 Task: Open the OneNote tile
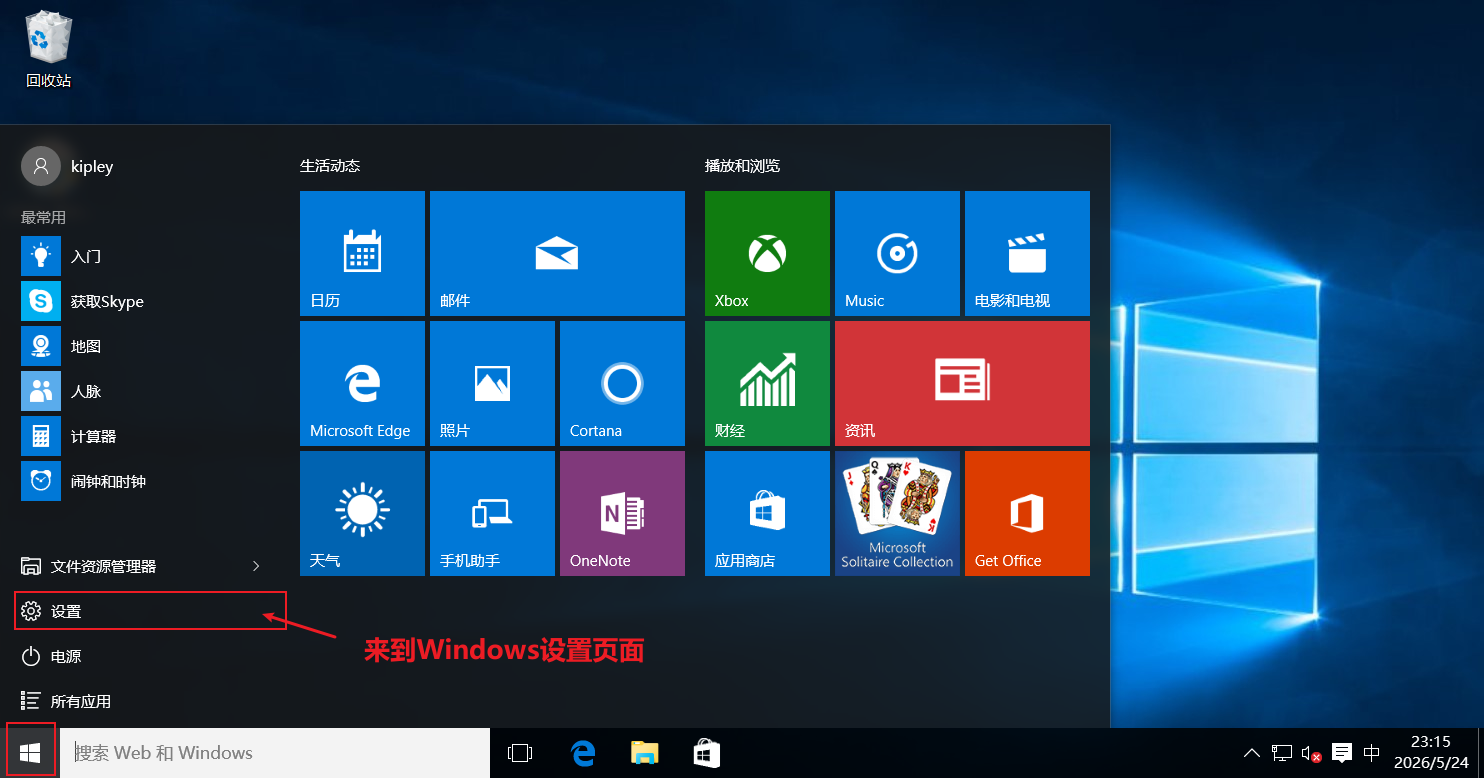tap(622, 513)
